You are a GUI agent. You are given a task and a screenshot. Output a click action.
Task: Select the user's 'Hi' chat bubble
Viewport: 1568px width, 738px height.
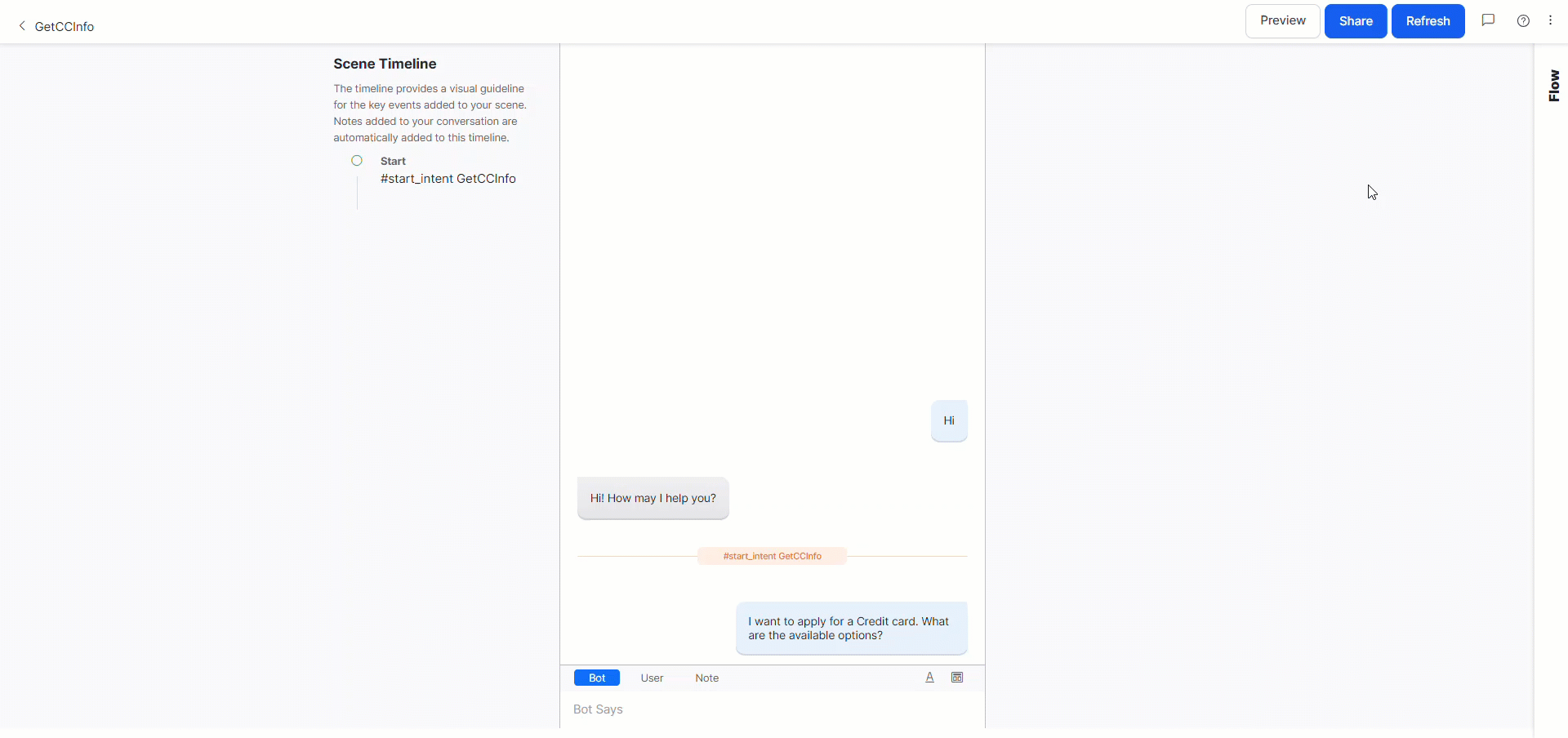click(x=949, y=420)
